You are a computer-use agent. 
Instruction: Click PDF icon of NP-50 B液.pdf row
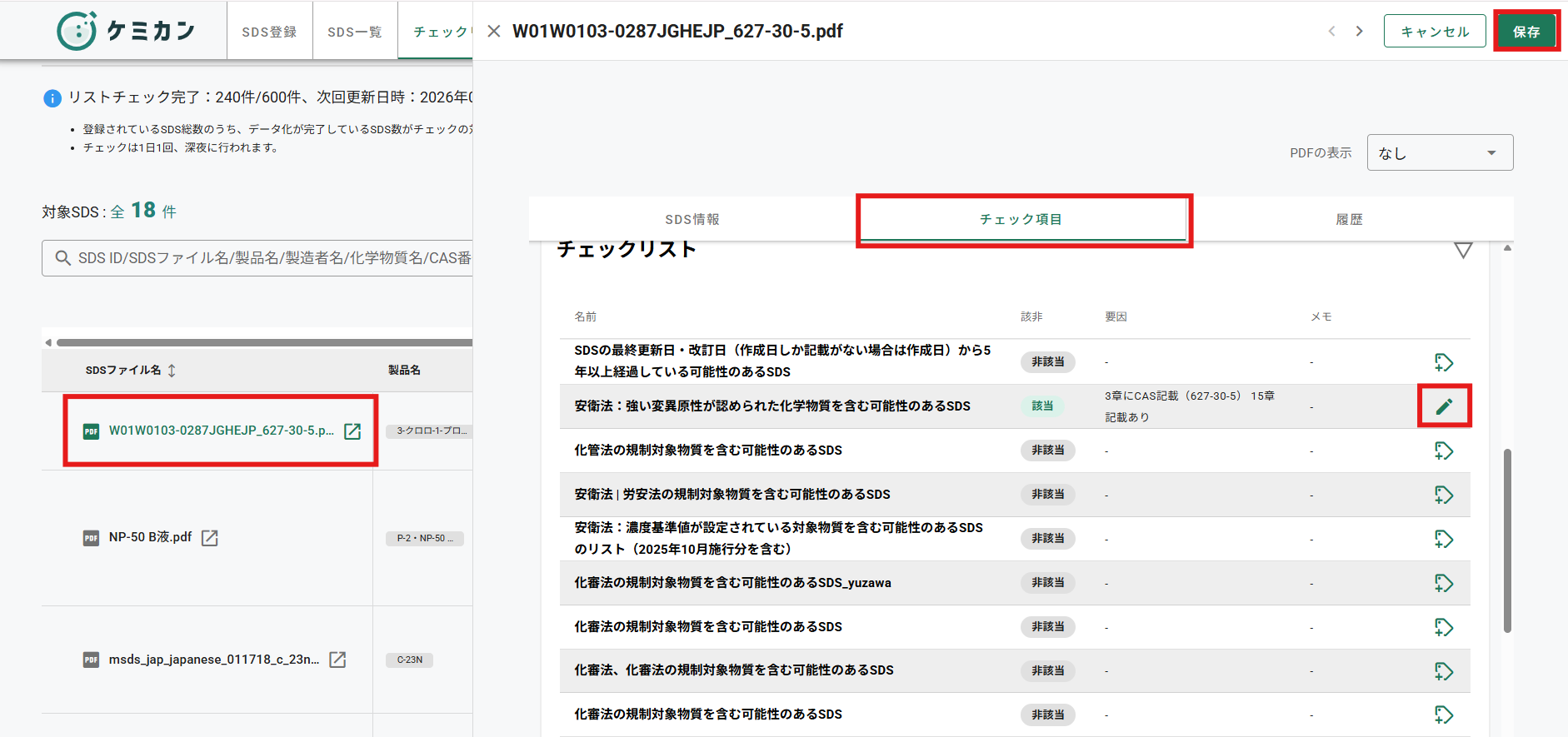pos(91,538)
